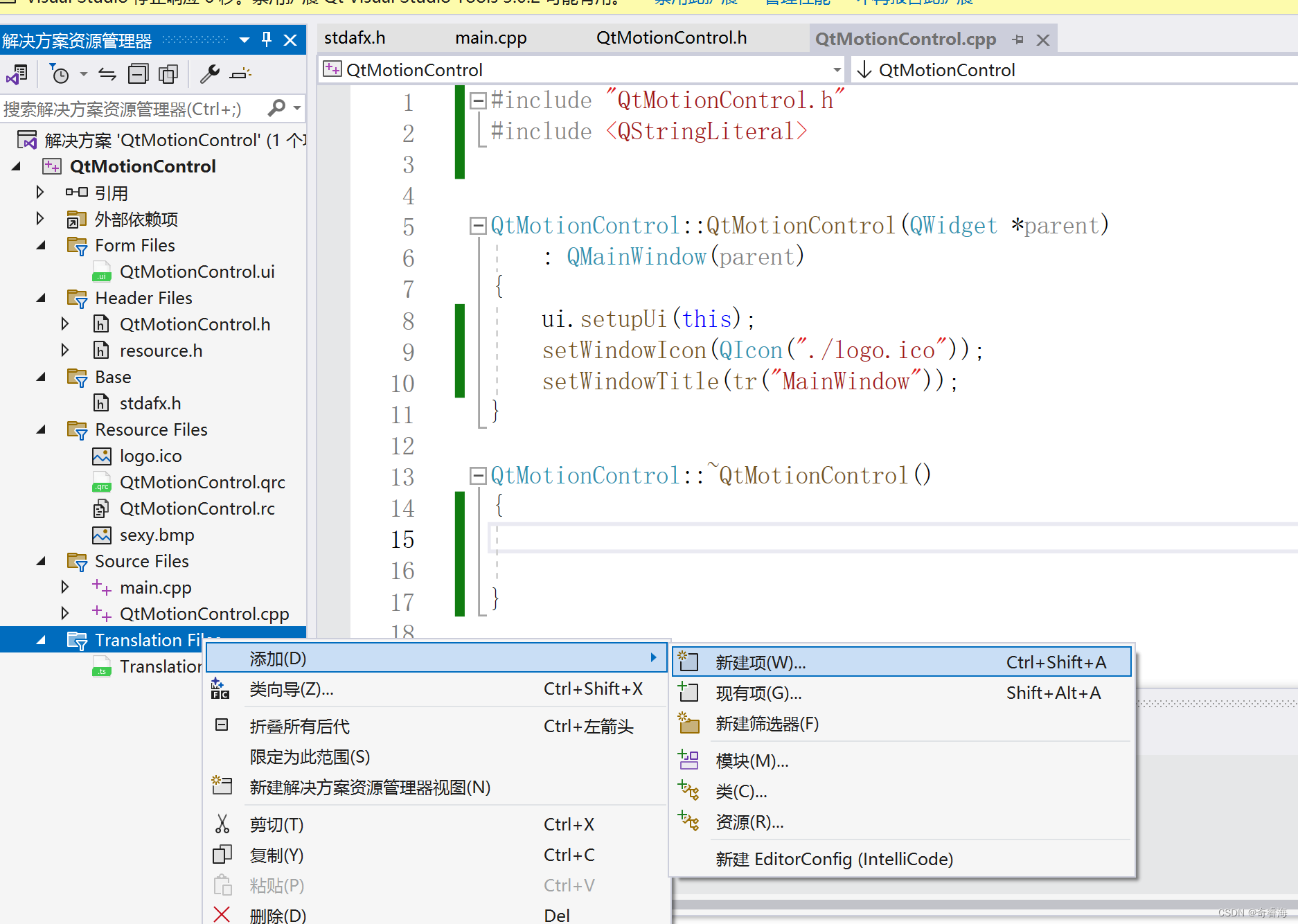The image size is (1298, 924).
Task: Click the 资源(R) add resource icon
Action: [x=688, y=821]
